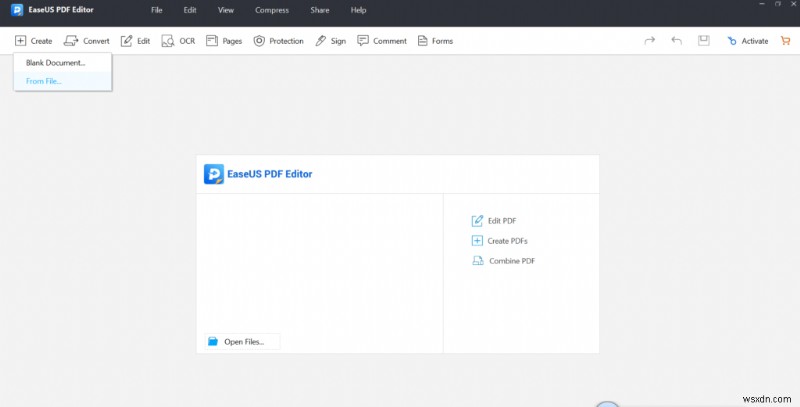Open the Compress menu
The image size is (800, 407).
tap(272, 10)
